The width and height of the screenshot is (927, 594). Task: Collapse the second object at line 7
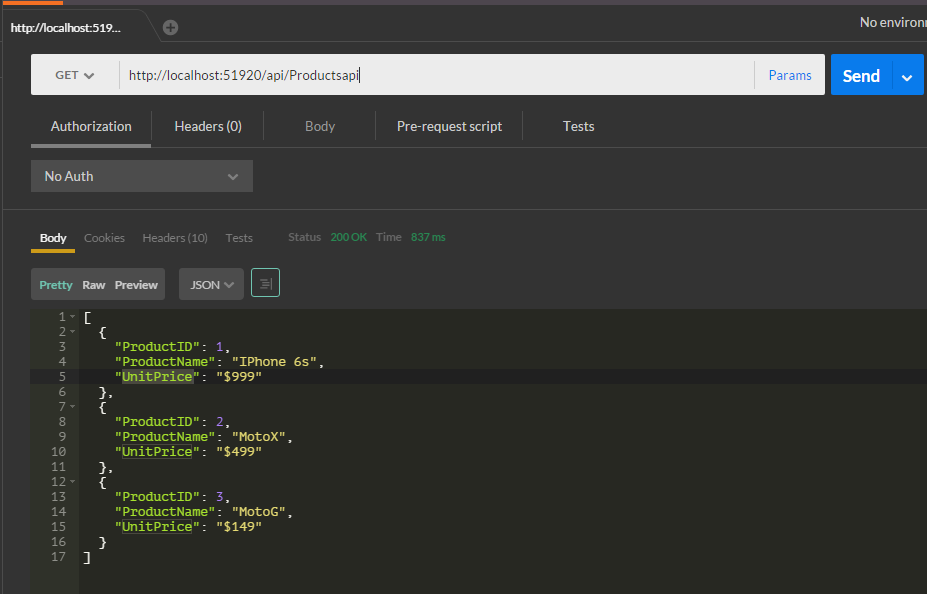[x=72, y=407]
